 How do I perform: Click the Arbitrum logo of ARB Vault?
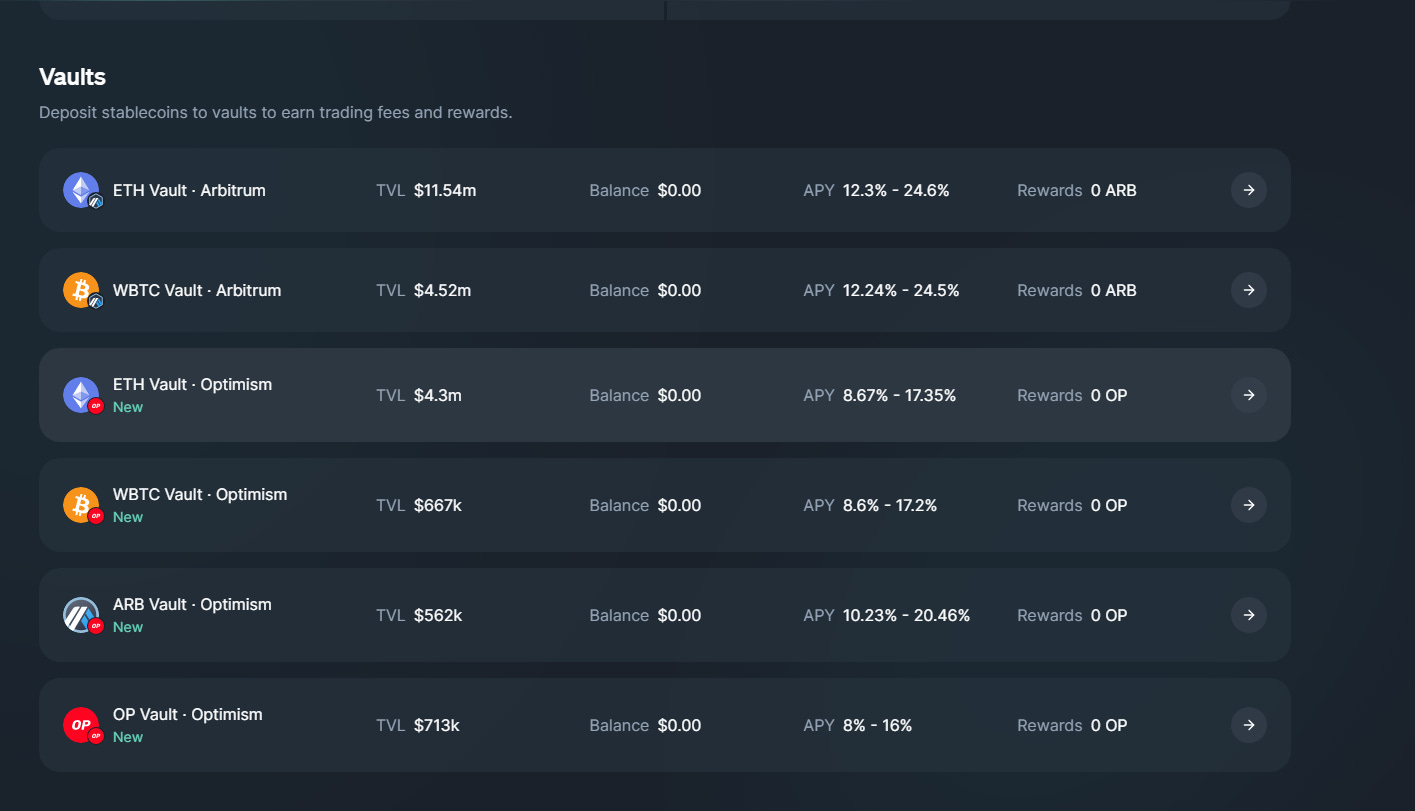coord(80,614)
